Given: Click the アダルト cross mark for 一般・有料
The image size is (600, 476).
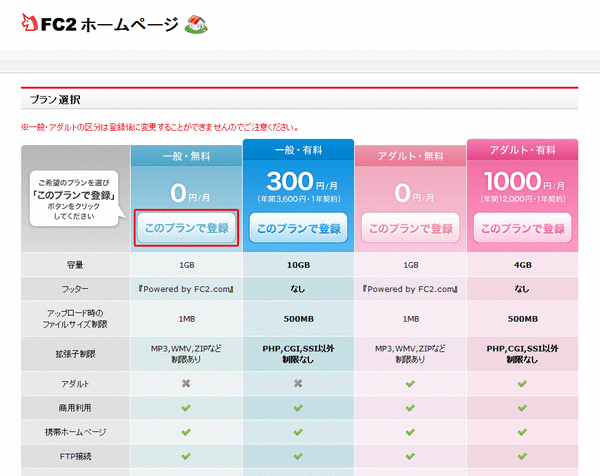Looking at the screenshot, I should tap(298, 383).
